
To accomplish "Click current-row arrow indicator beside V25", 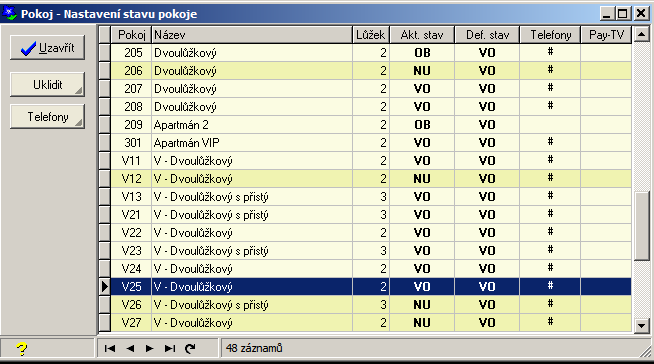I will [105, 287].
